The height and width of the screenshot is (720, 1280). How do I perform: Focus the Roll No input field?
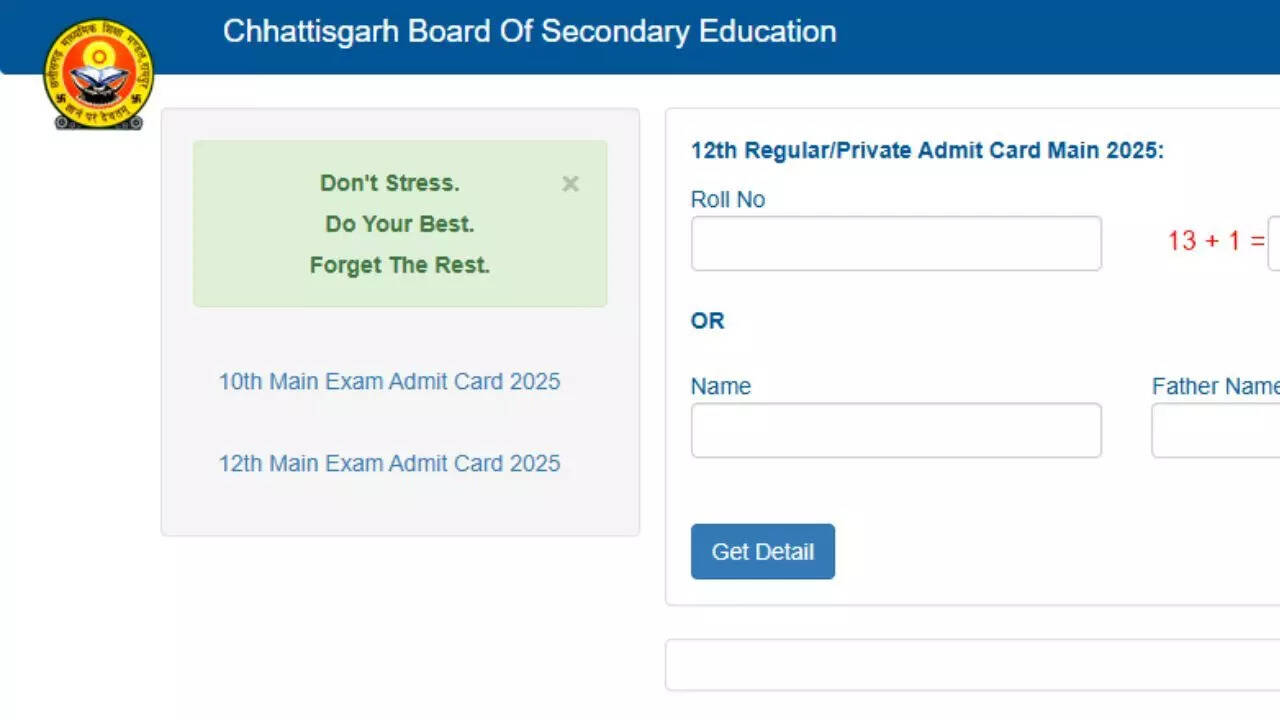895,243
